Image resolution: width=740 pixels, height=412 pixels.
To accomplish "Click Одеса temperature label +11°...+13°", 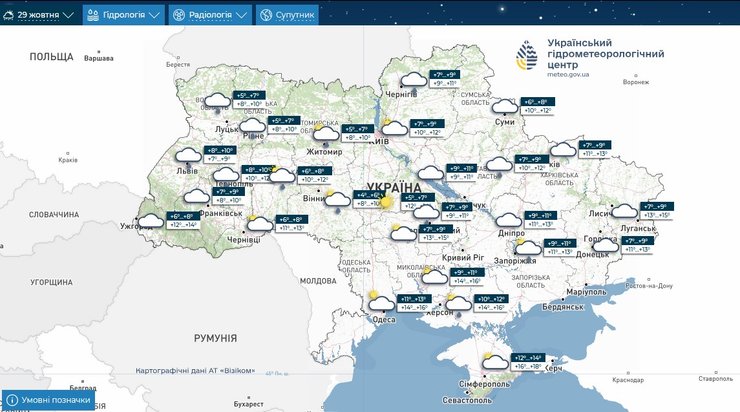I will tap(414, 299).
